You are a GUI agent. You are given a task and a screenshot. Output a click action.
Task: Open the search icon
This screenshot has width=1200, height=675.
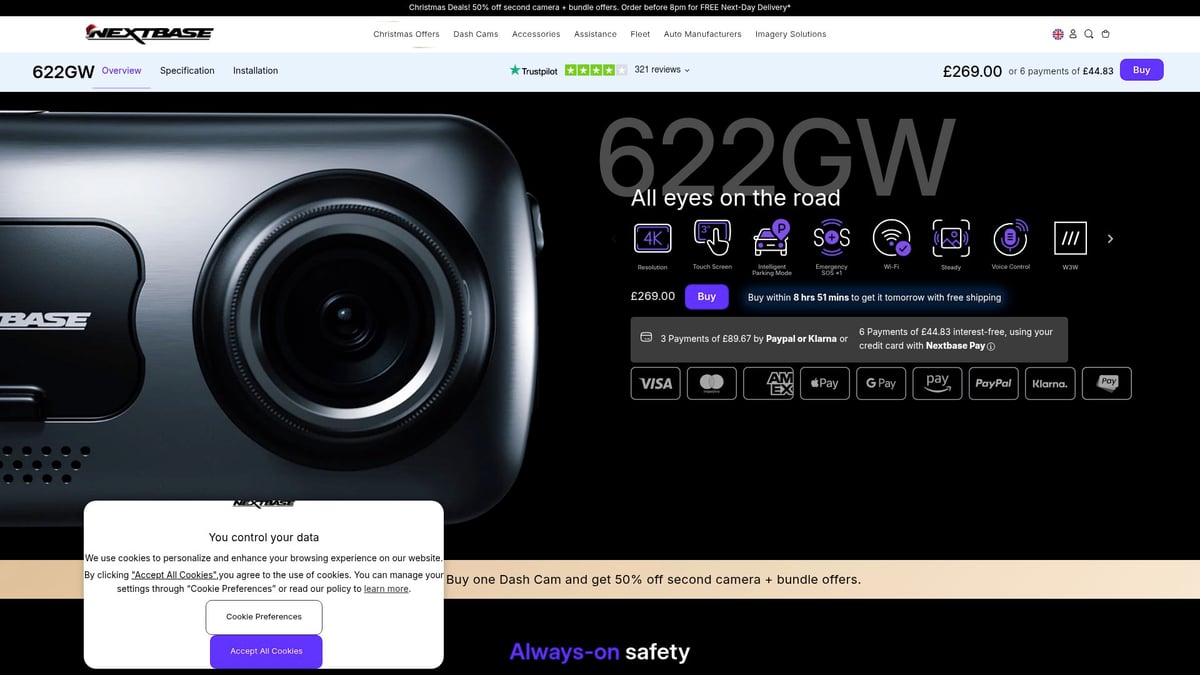1089,33
